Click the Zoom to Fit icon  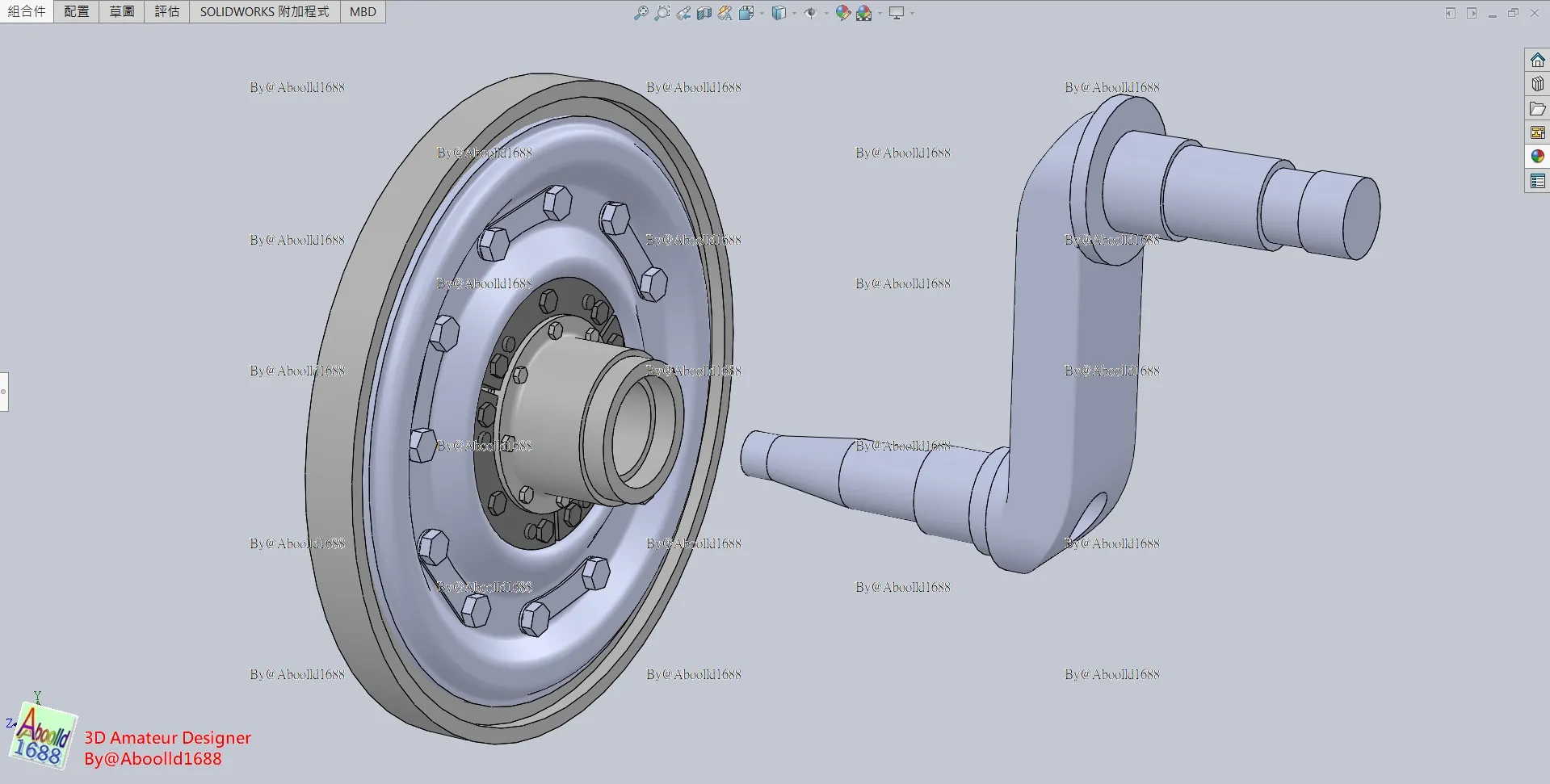coord(641,13)
